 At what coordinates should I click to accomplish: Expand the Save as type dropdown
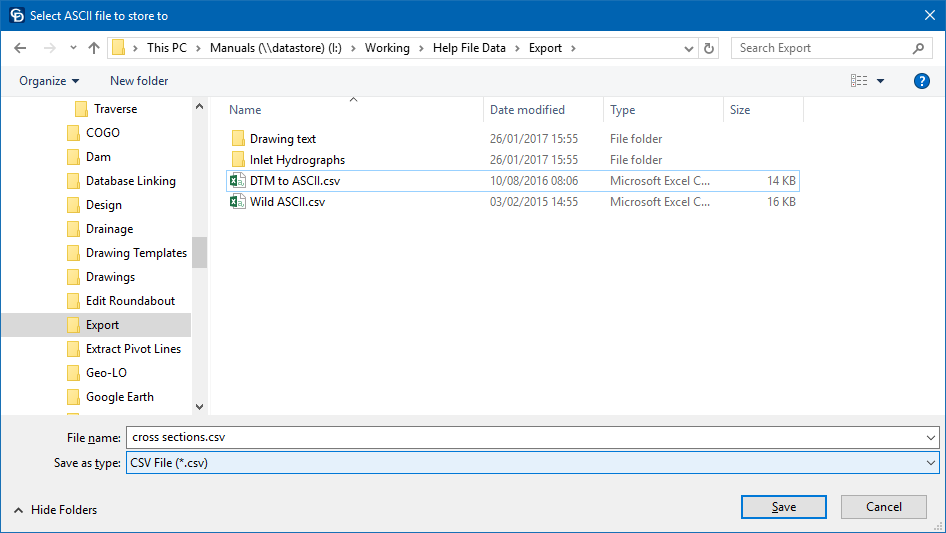pyautogui.click(x=931, y=463)
